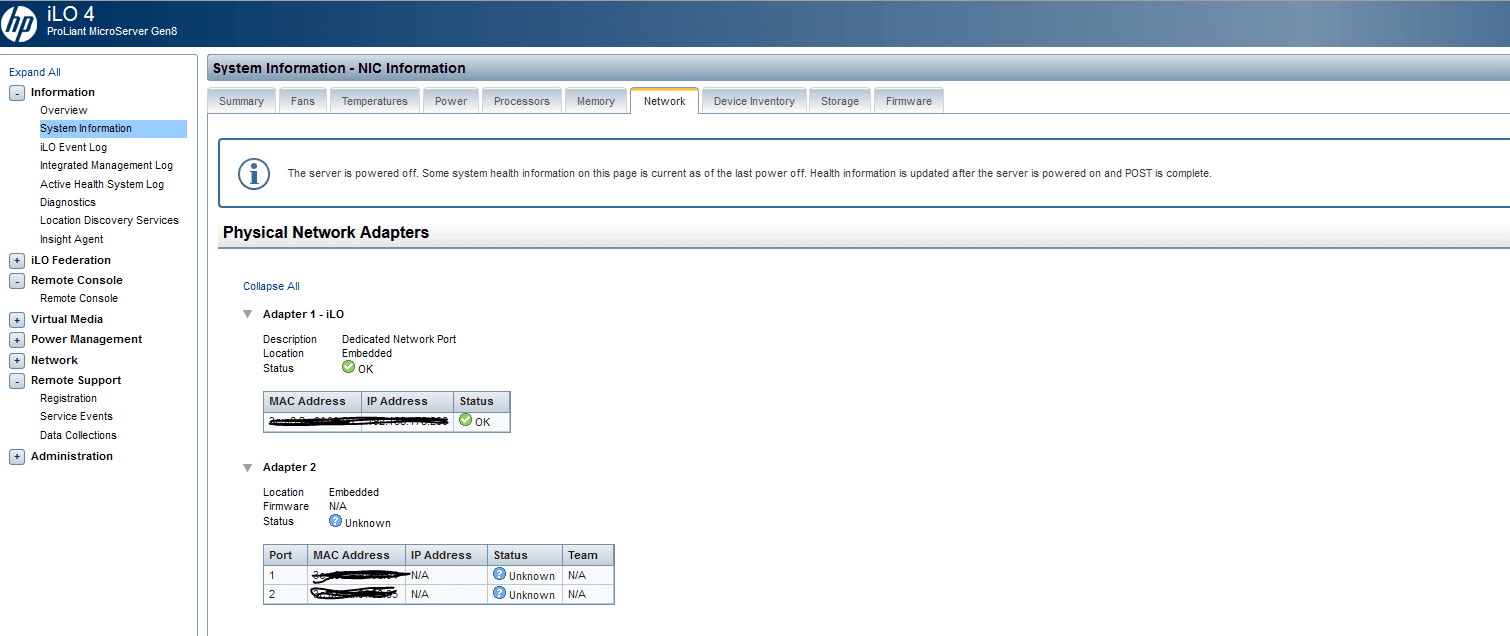Screen dimensions: 1510x636
Task: Open the Firmware tab
Action: click(x=909, y=101)
